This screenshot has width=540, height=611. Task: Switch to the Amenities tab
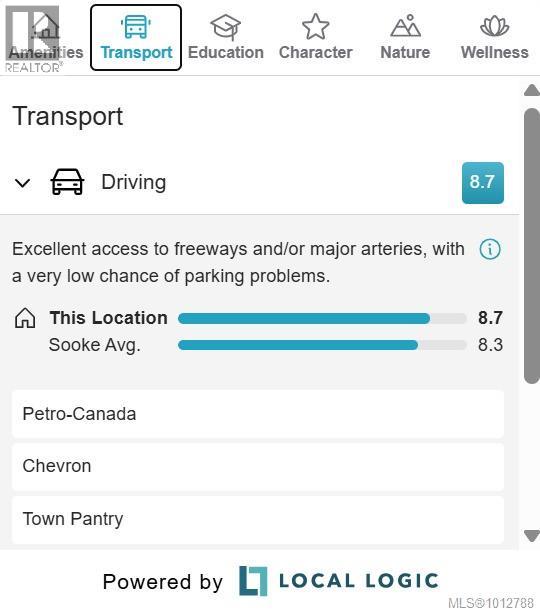pos(46,52)
